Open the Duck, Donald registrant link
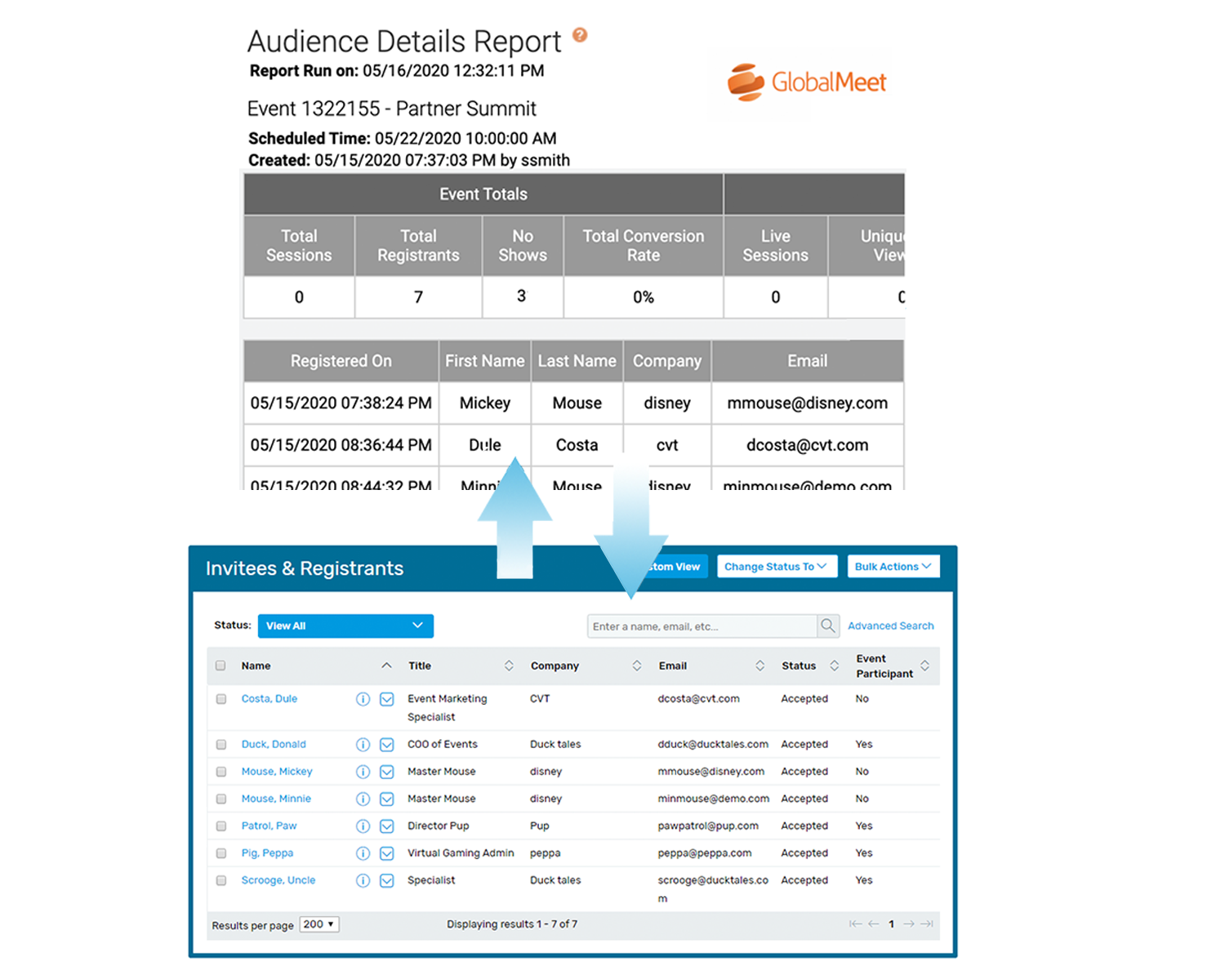Screen dimensions: 1225x980 pos(273,744)
